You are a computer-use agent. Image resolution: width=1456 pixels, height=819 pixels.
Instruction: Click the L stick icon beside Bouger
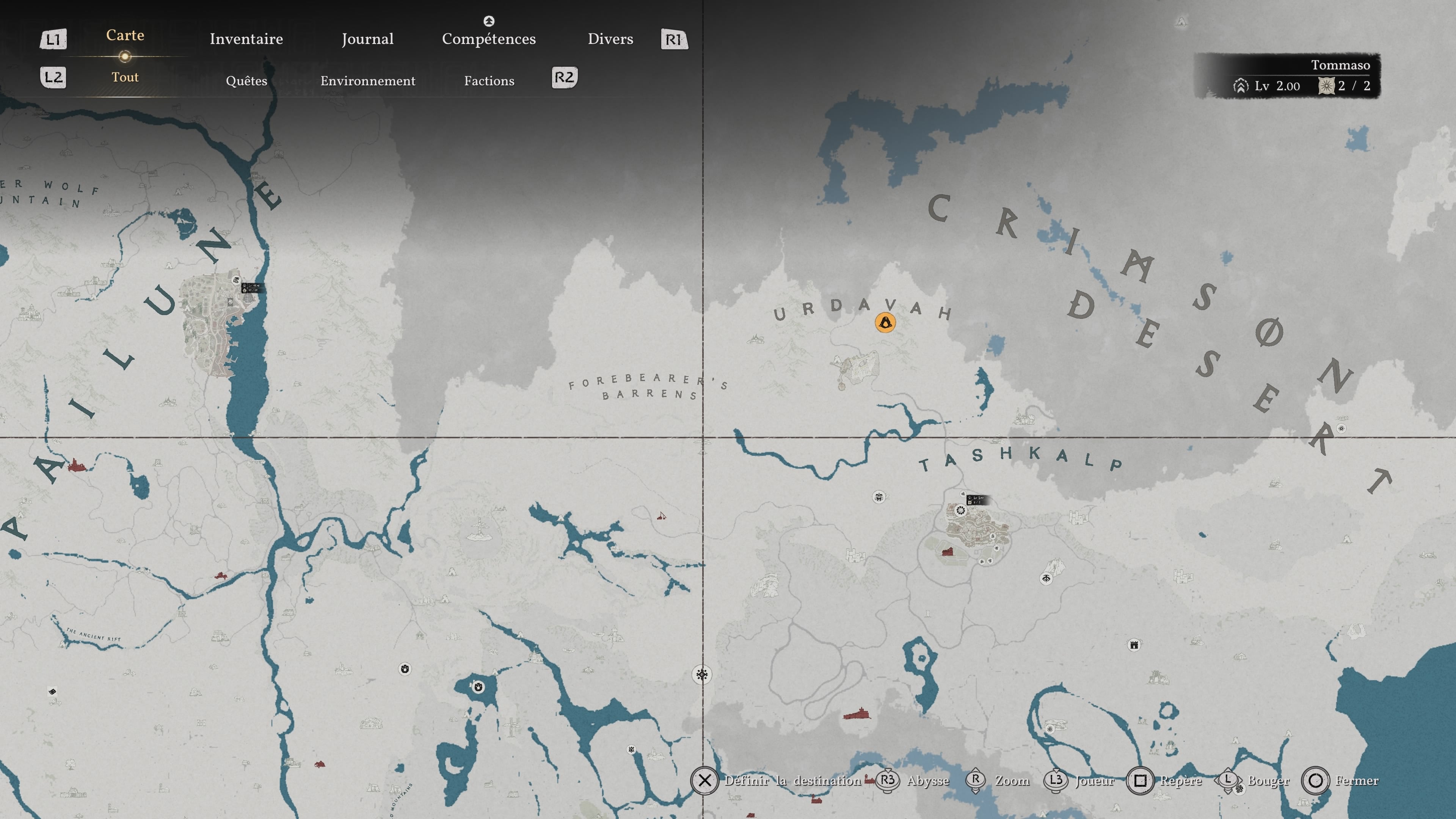[1228, 780]
